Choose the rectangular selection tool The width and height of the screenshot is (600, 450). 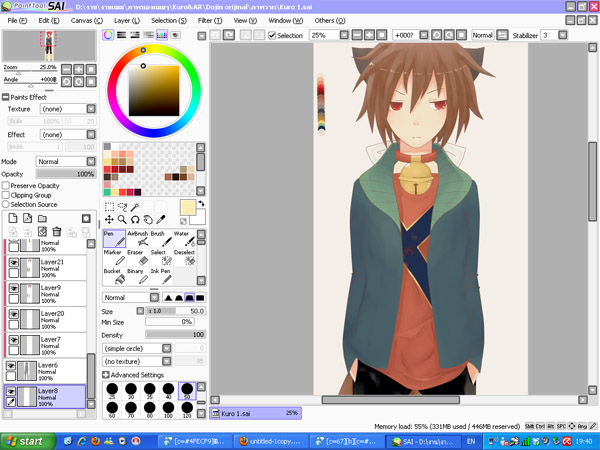pos(109,207)
